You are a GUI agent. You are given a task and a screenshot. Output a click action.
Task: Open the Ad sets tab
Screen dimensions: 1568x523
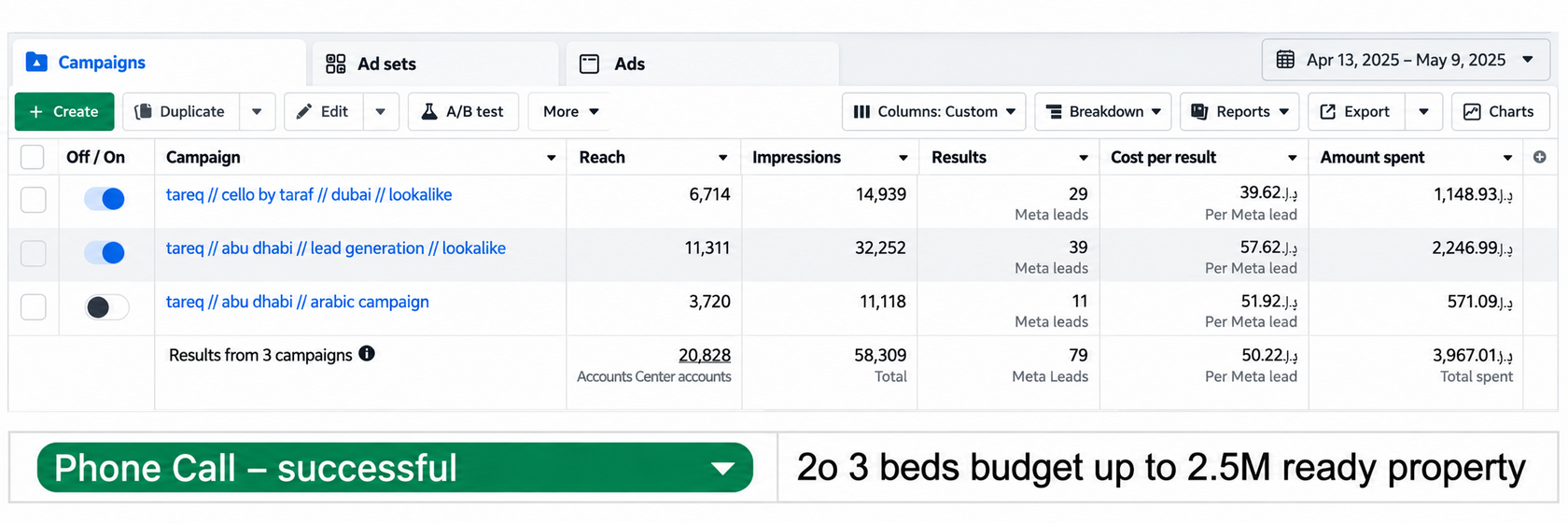435,64
